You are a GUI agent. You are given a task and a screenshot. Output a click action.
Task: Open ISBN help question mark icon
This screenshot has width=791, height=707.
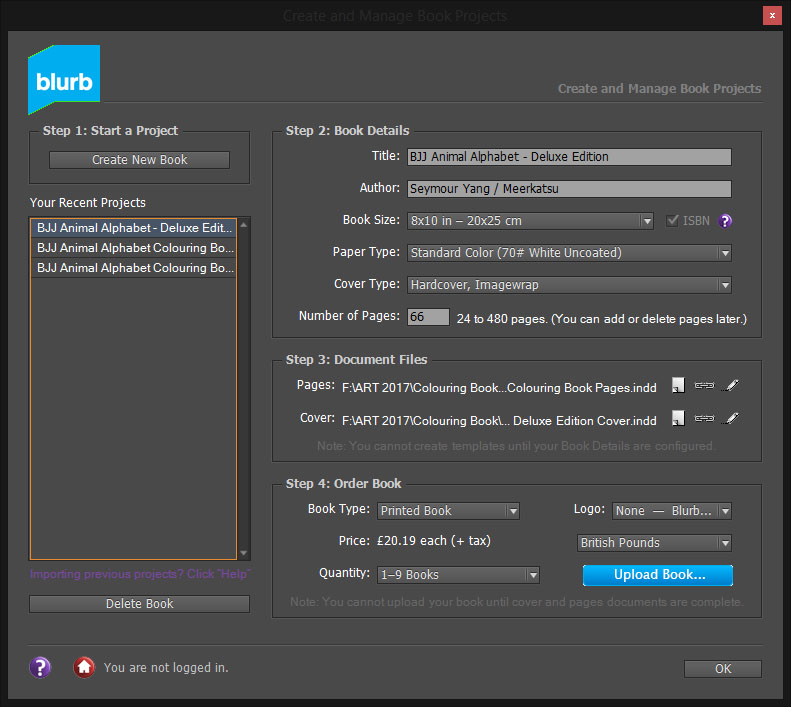(x=725, y=221)
